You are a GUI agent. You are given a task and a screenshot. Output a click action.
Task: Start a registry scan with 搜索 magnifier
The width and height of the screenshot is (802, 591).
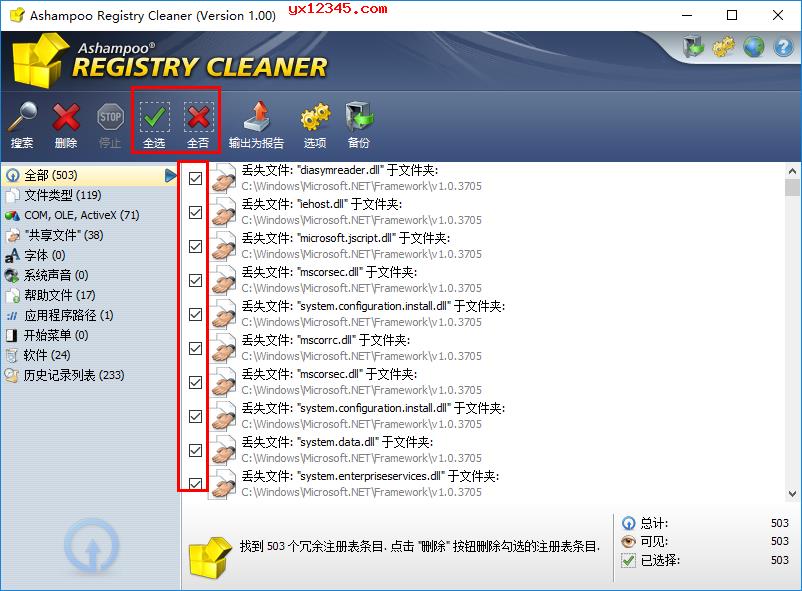[22, 125]
